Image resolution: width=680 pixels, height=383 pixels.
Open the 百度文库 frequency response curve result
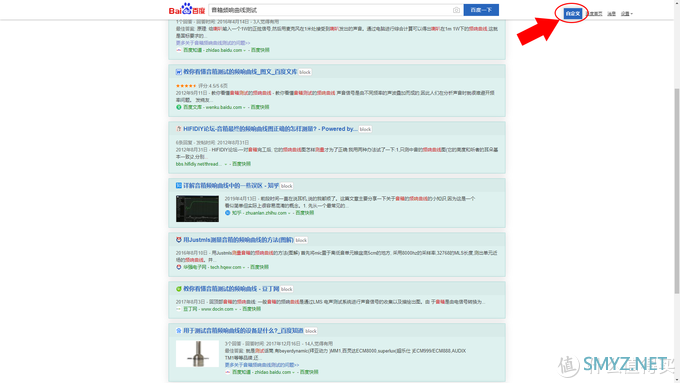240,72
